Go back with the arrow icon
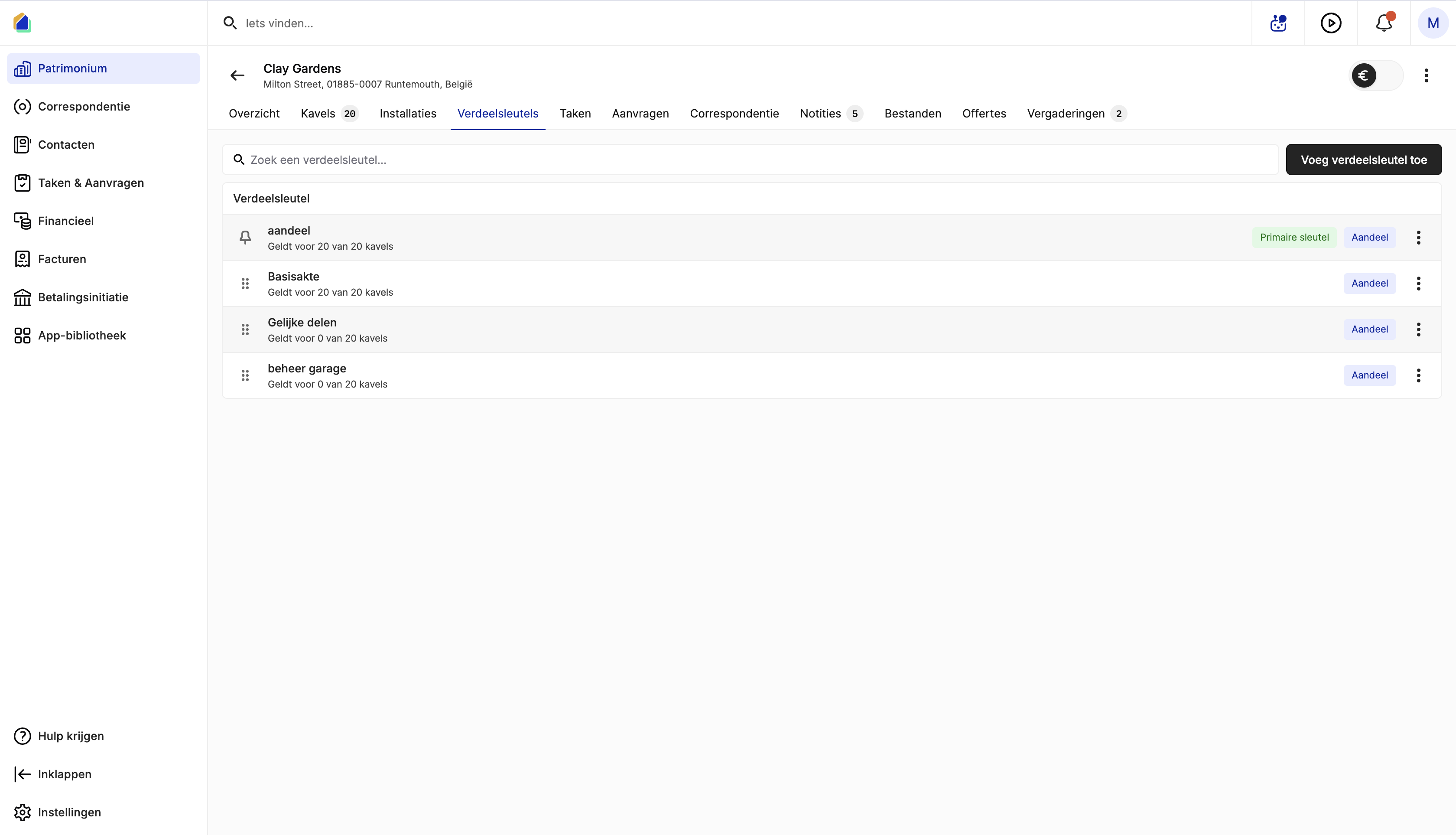The height and width of the screenshot is (835, 1456). pyautogui.click(x=237, y=76)
